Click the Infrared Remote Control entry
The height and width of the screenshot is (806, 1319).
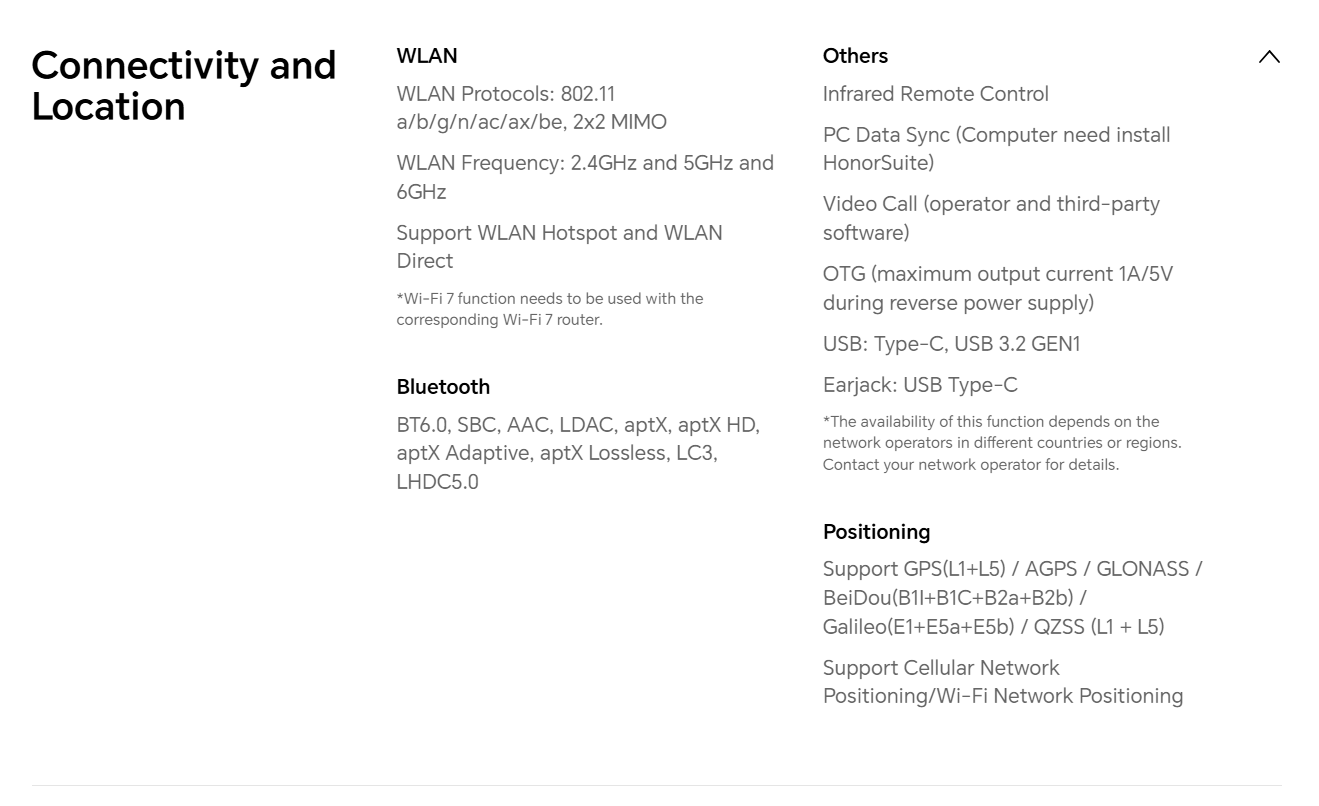click(935, 94)
